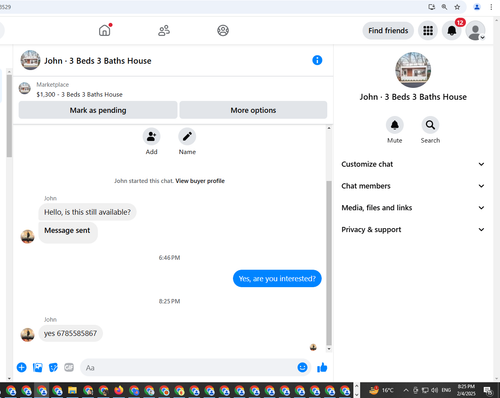
Task: Expand the Customize chat section
Action: point(413,164)
